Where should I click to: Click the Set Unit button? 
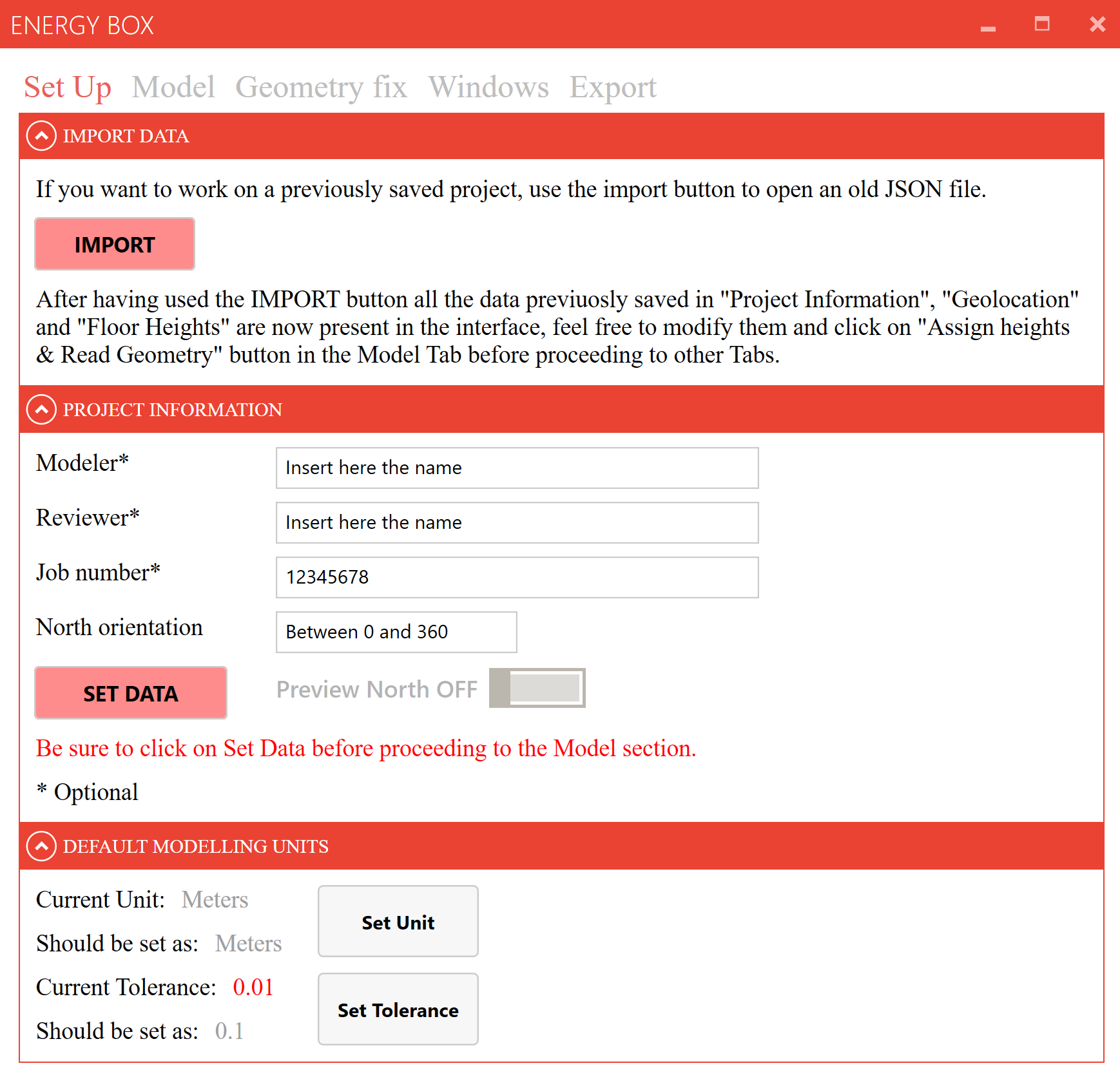click(x=398, y=922)
